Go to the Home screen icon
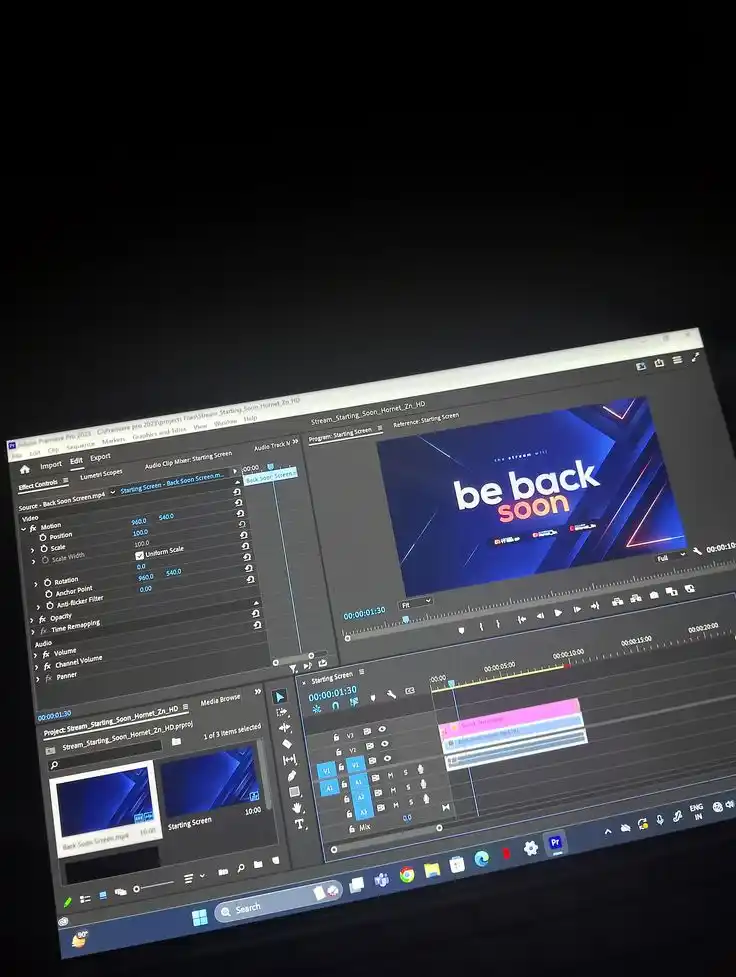 [x=25, y=469]
